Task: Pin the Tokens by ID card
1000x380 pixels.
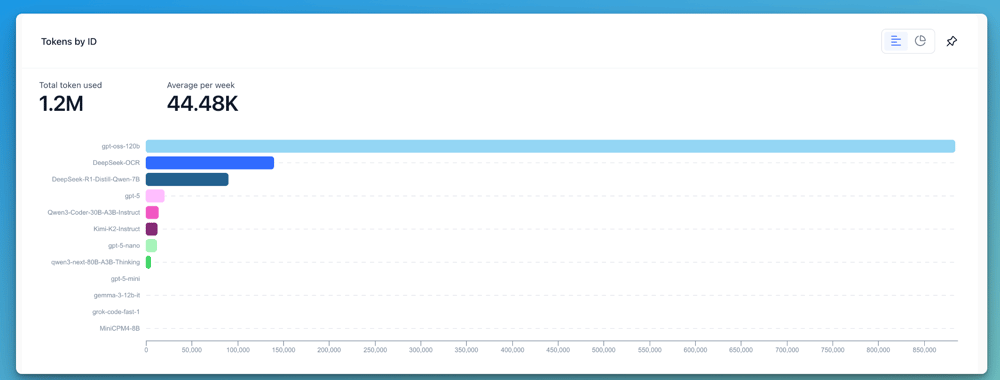Action: [x=952, y=41]
